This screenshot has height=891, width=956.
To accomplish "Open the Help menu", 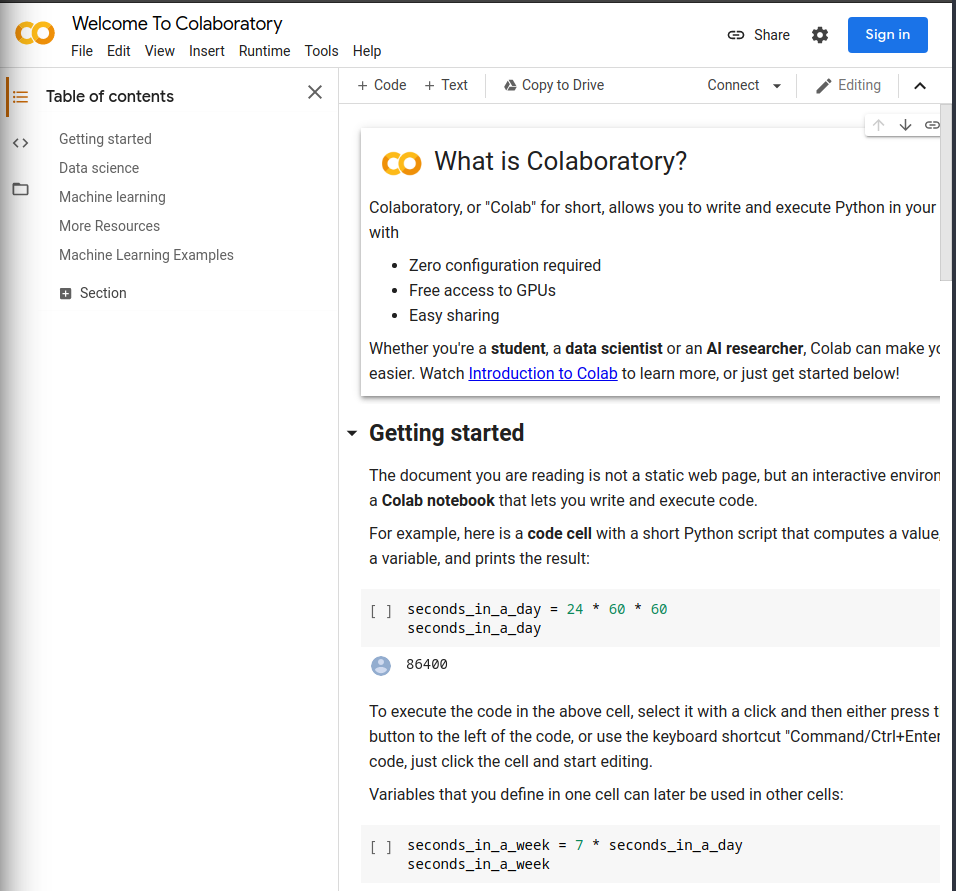I will coord(367,51).
